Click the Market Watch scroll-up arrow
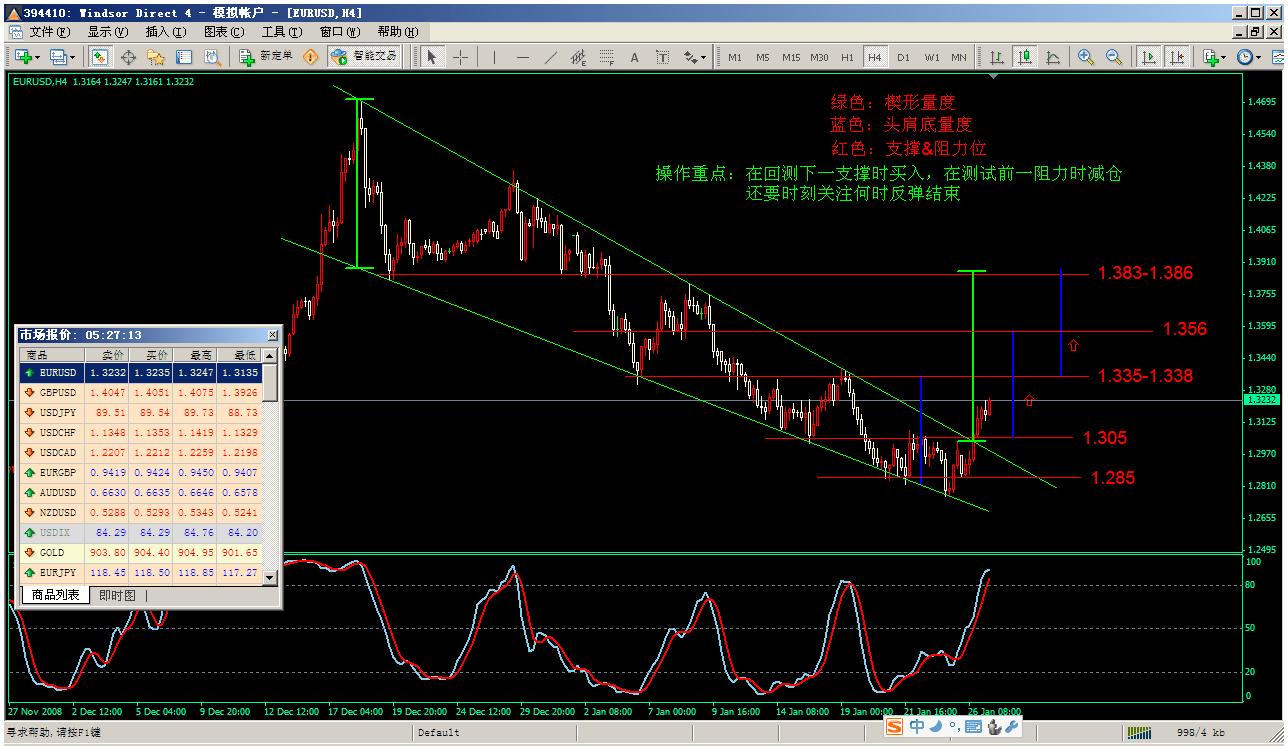1288x746 pixels. point(270,356)
